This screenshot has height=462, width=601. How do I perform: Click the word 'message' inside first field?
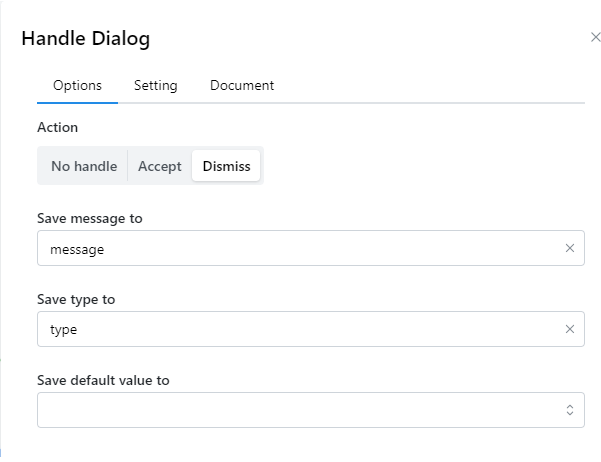(77, 250)
